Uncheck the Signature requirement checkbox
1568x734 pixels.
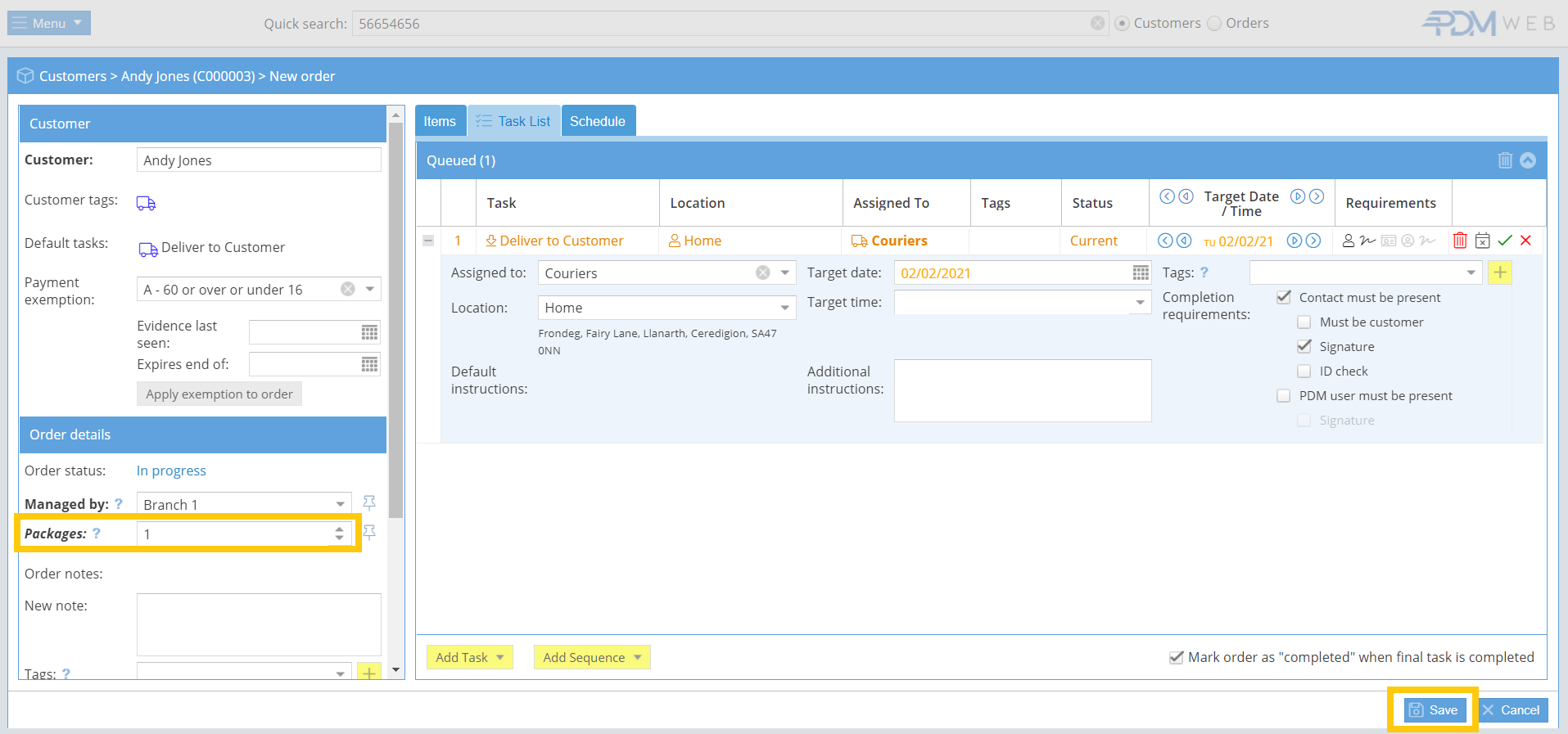[1304, 347]
